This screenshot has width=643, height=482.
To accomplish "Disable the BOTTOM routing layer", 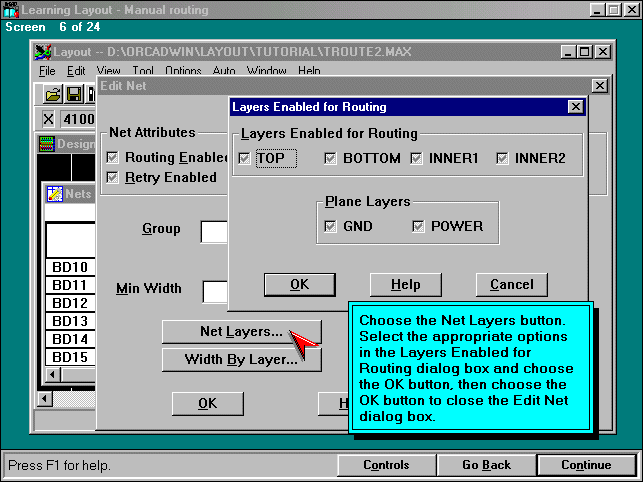I will click(x=331, y=158).
